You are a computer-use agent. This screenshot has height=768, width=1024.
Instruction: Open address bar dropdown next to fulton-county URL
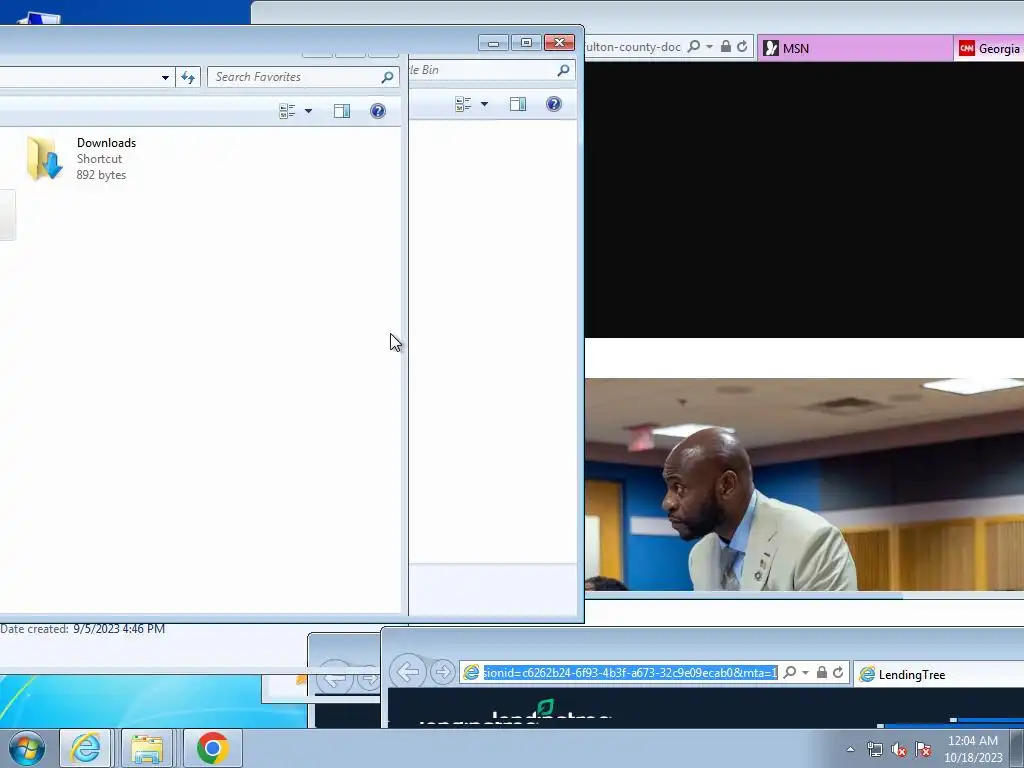tap(710, 46)
